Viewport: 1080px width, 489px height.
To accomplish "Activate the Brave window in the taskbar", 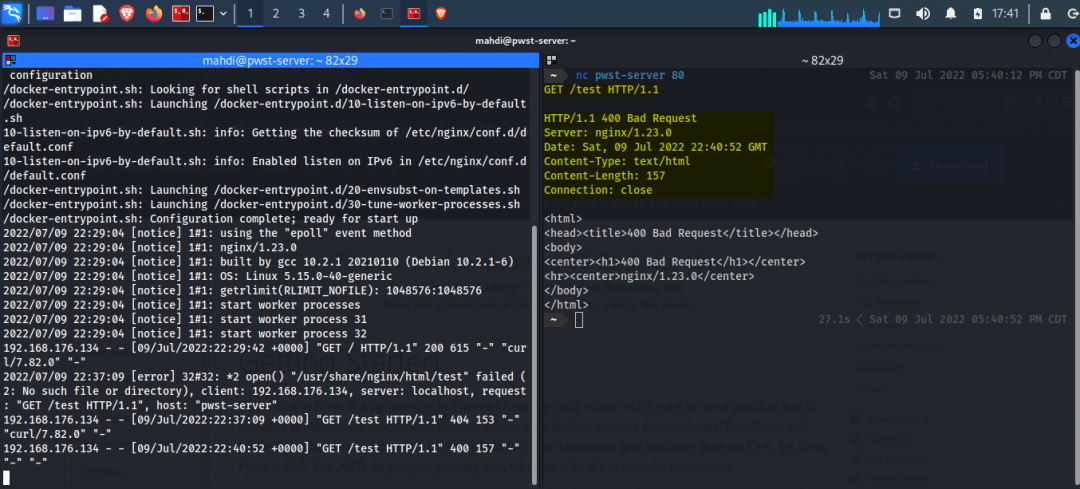I will pyautogui.click(x=441, y=13).
